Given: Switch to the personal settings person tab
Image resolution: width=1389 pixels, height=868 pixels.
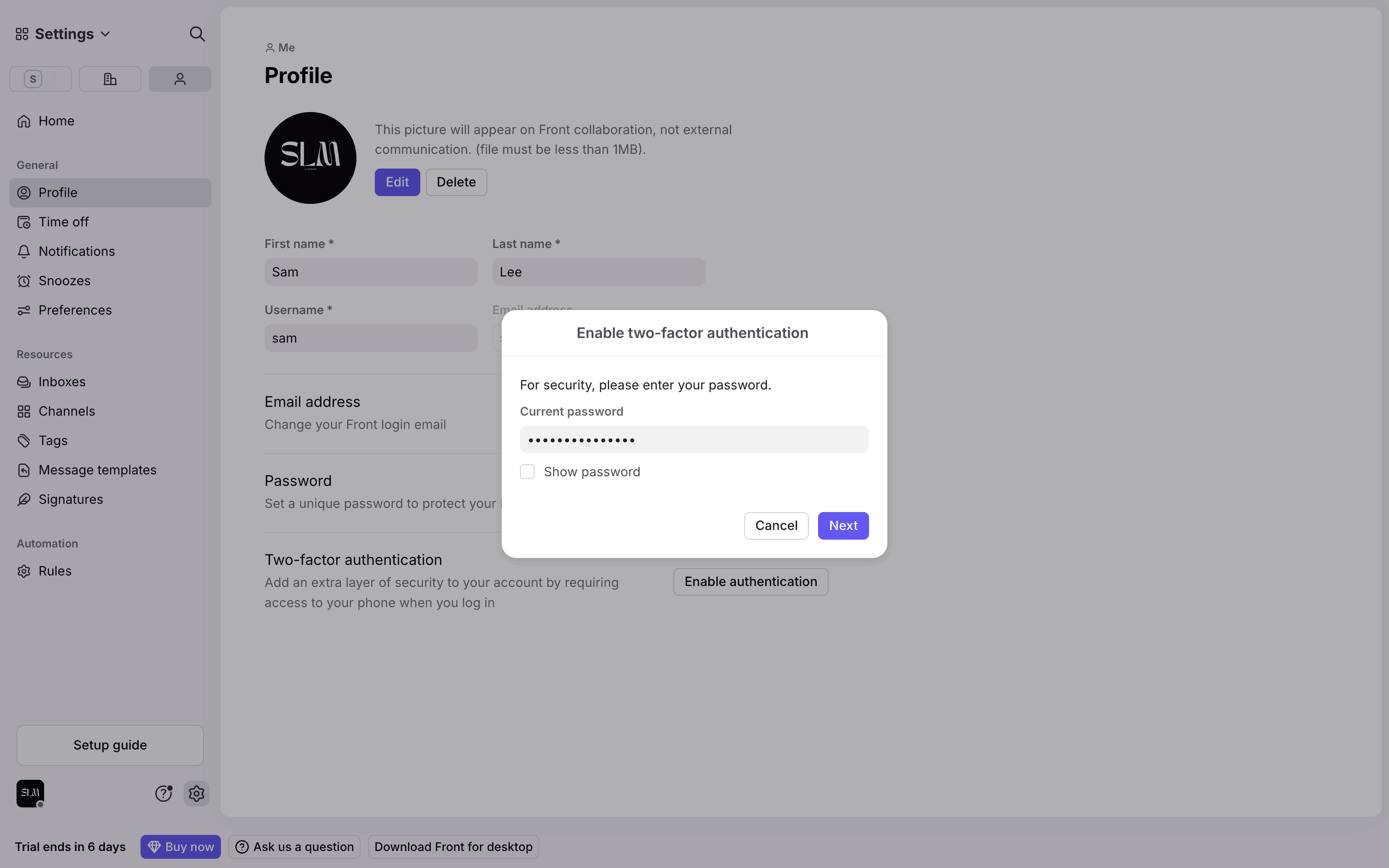Looking at the screenshot, I should coord(180,79).
